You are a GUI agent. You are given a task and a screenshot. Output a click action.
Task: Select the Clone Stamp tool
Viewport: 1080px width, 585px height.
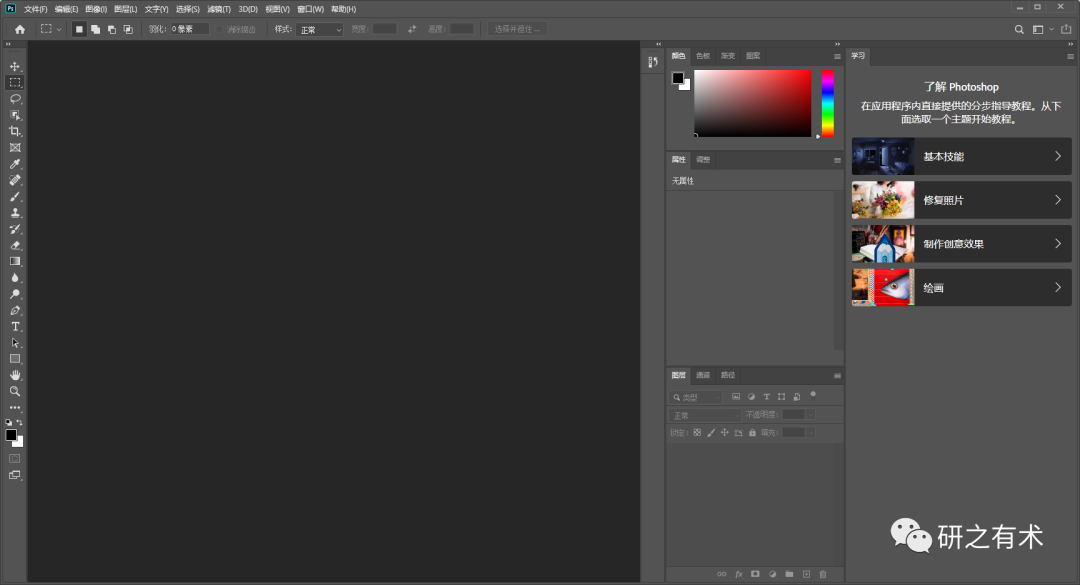(x=14, y=213)
